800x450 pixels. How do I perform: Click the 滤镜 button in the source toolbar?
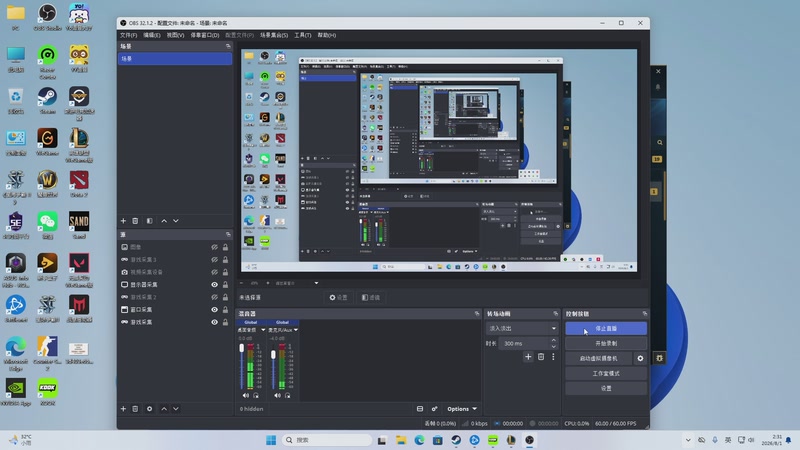point(371,297)
